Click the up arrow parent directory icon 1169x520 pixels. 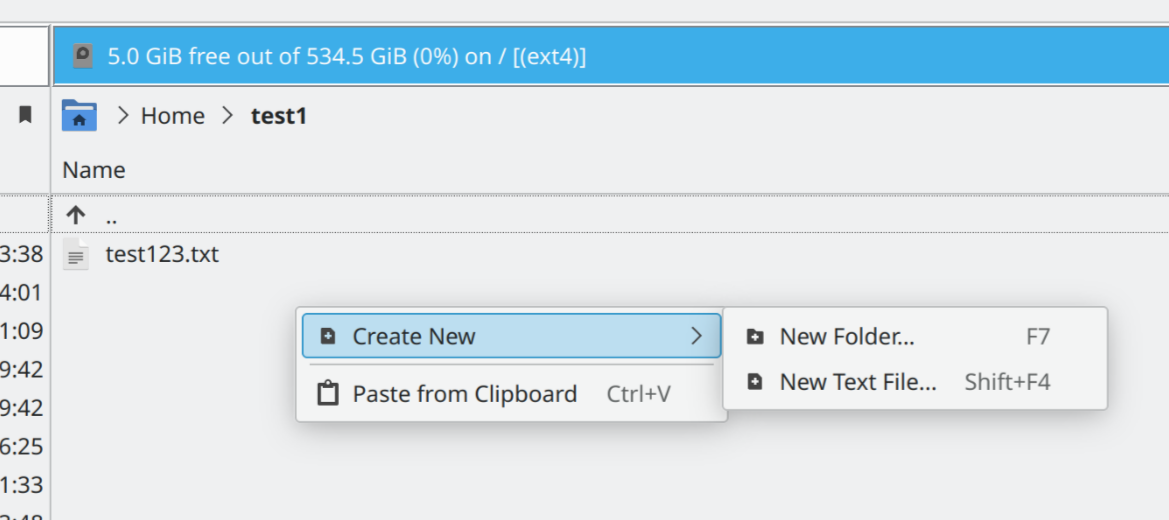point(75,216)
